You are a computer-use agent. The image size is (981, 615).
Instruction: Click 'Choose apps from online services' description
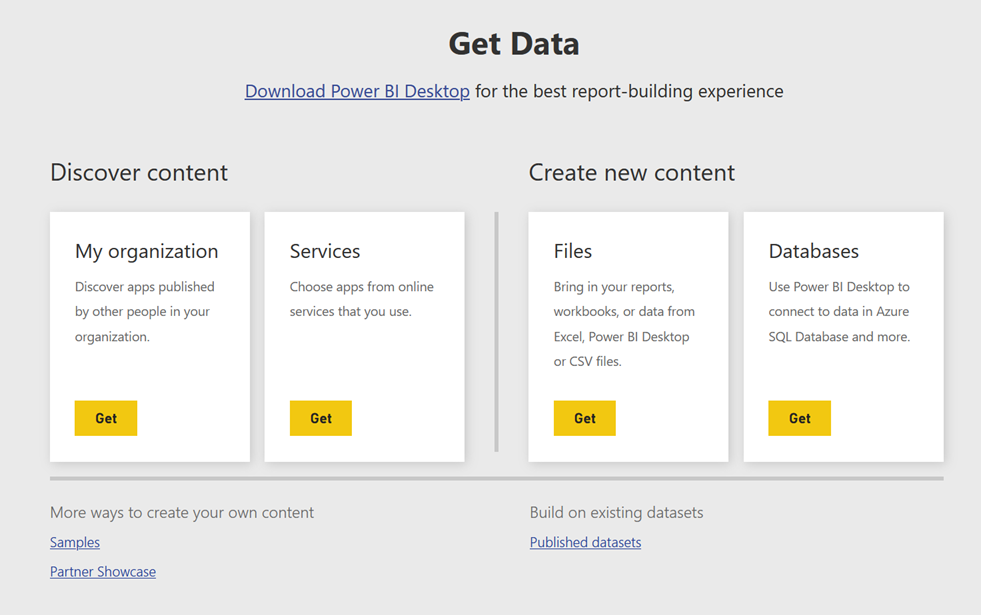(x=362, y=299)
